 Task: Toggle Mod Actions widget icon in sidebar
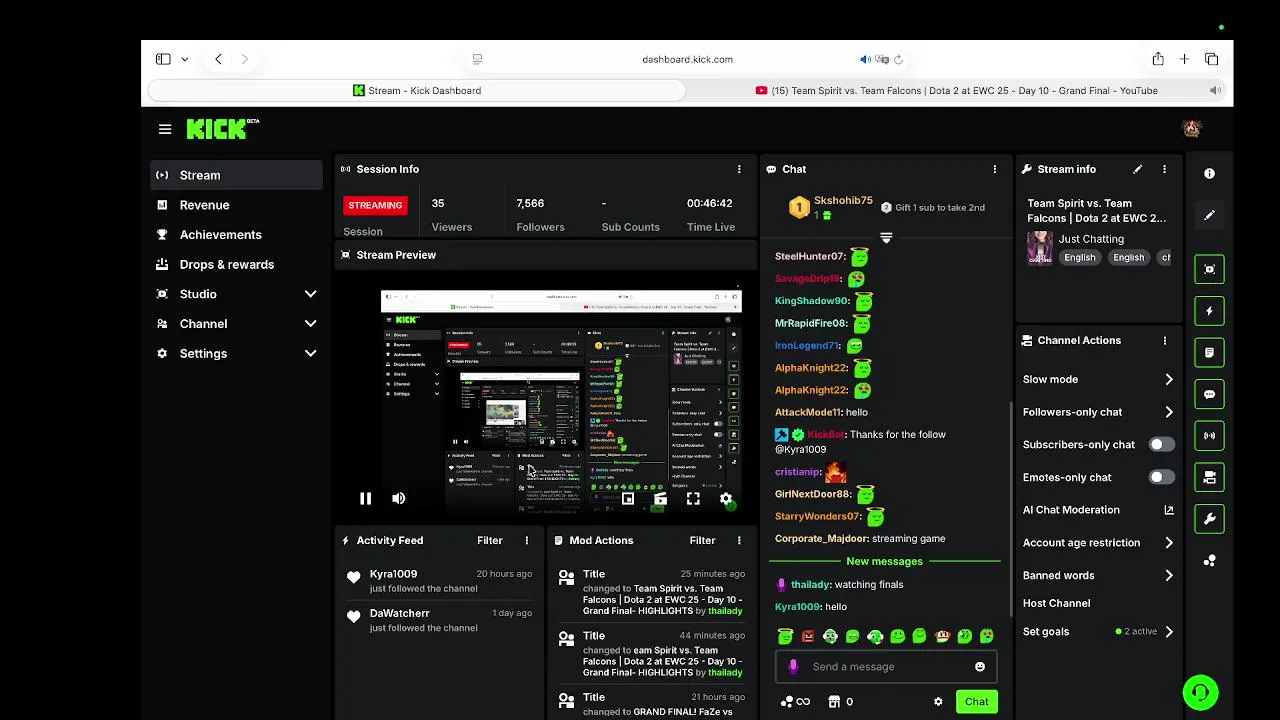pyautogui.click(x=1209, y=353)
